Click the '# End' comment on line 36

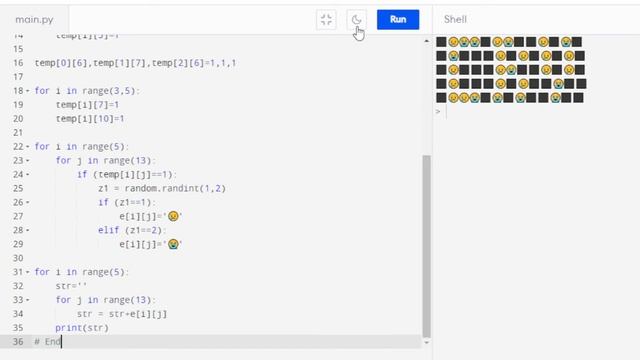click(48, 342)
